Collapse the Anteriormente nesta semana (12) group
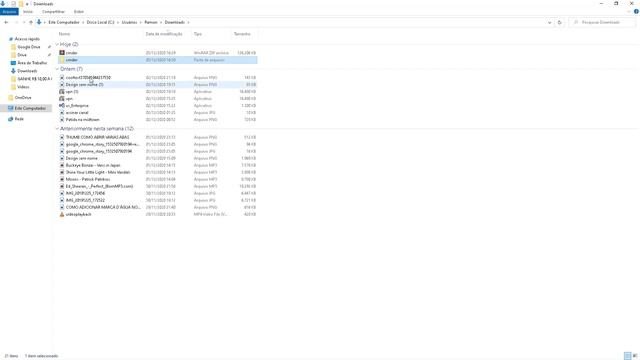 pyautogui.click(x=57, y=129)
